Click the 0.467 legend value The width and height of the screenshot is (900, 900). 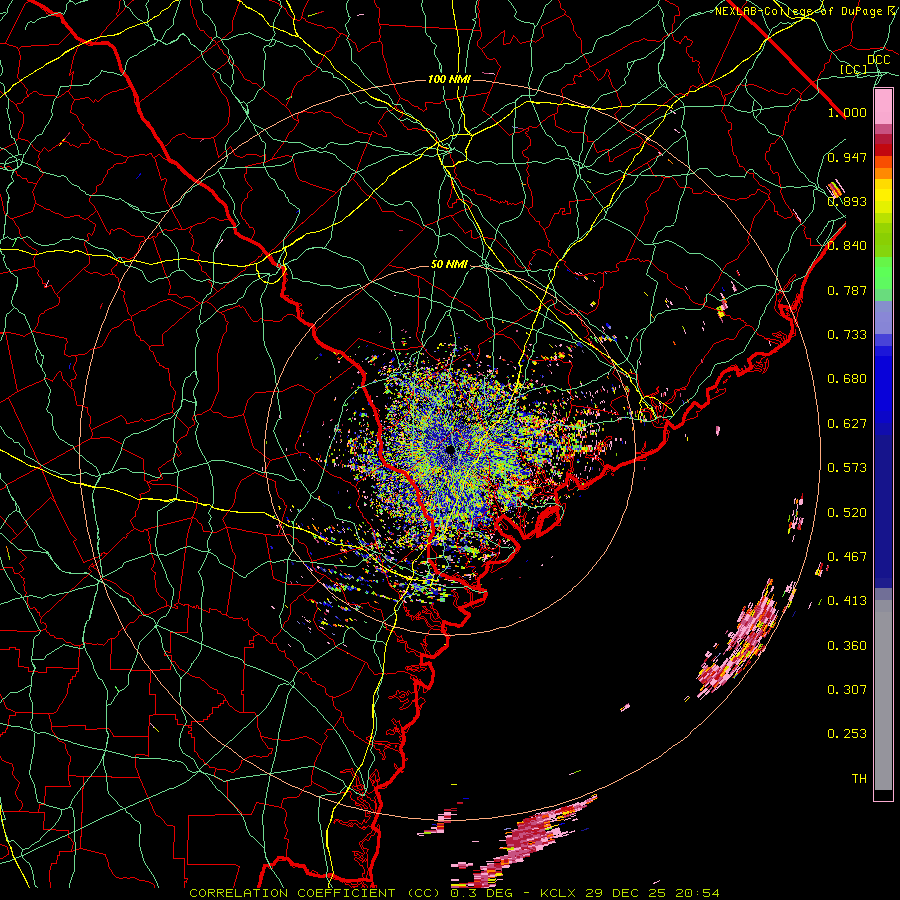pyautogui.click(x=847, y=557)
